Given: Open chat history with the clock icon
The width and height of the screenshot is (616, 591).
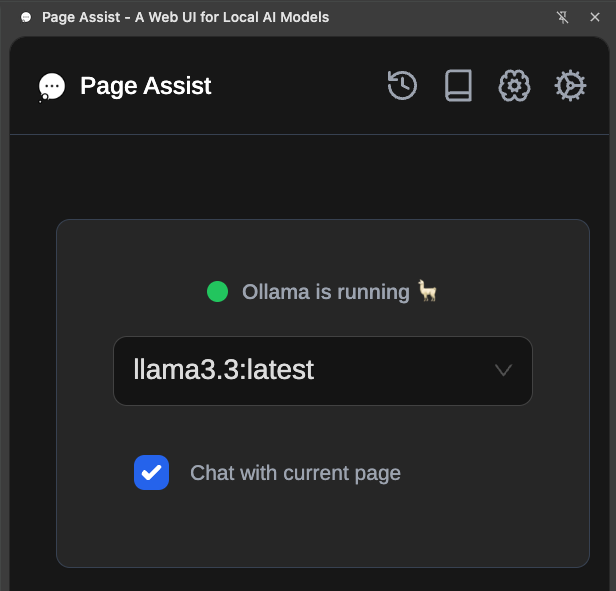Looking at the screenshot, I should (x=402, y=85).
